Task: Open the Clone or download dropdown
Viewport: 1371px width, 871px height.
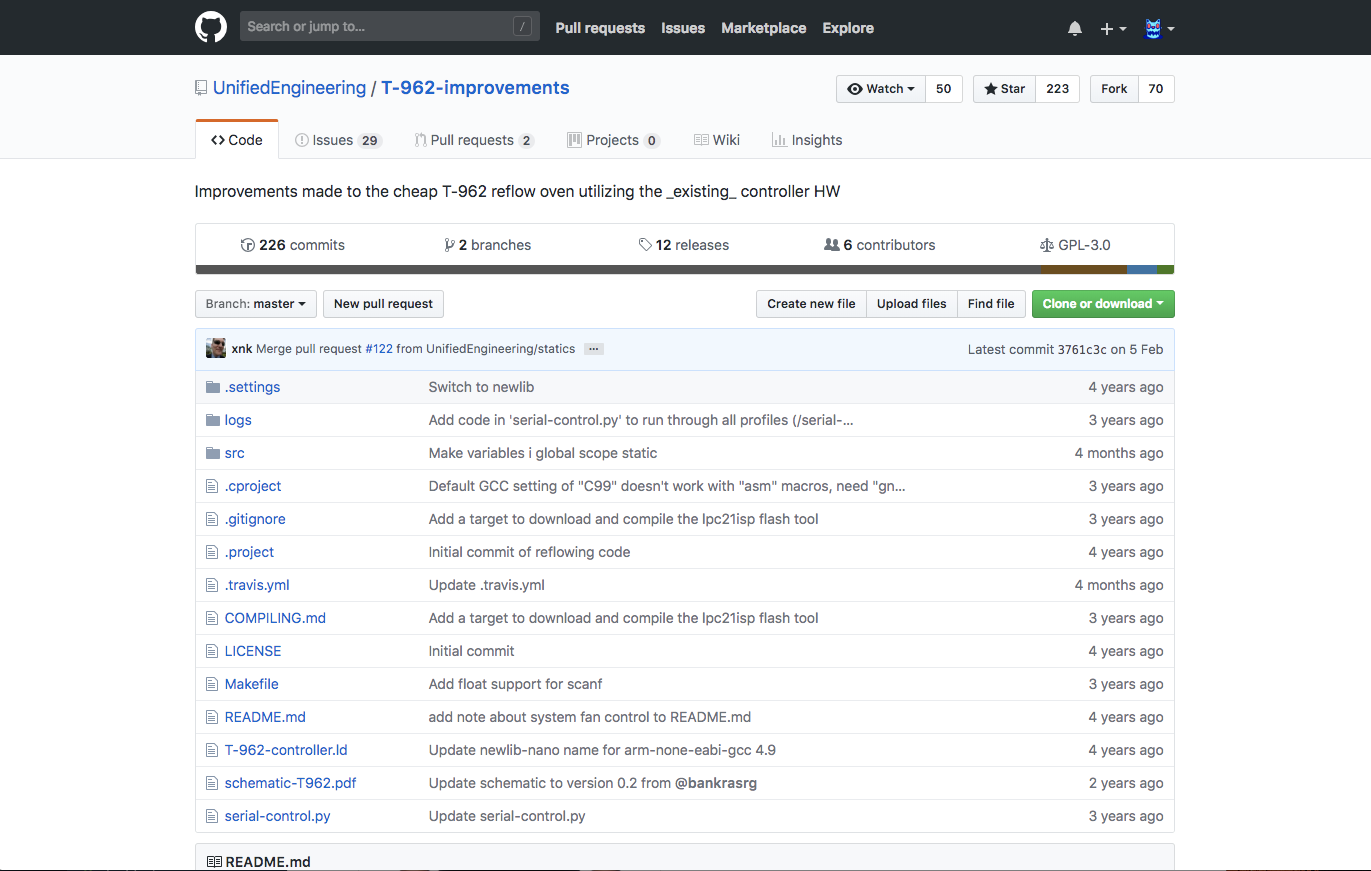Action: [x=1103, y=304]
